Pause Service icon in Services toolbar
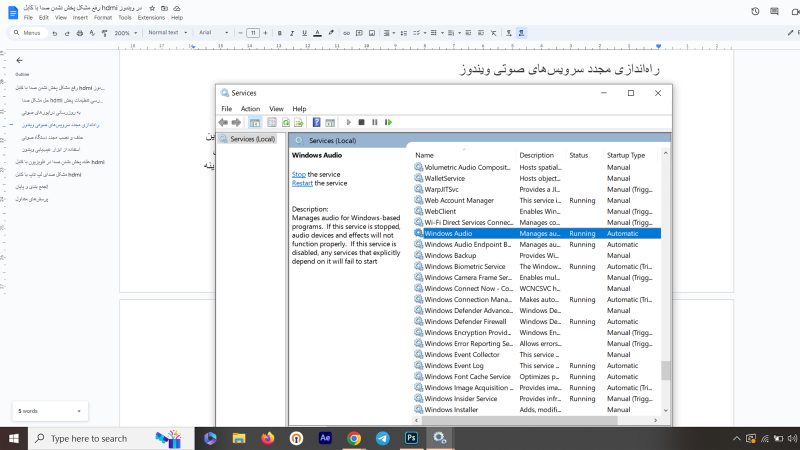 pos(374,122)
